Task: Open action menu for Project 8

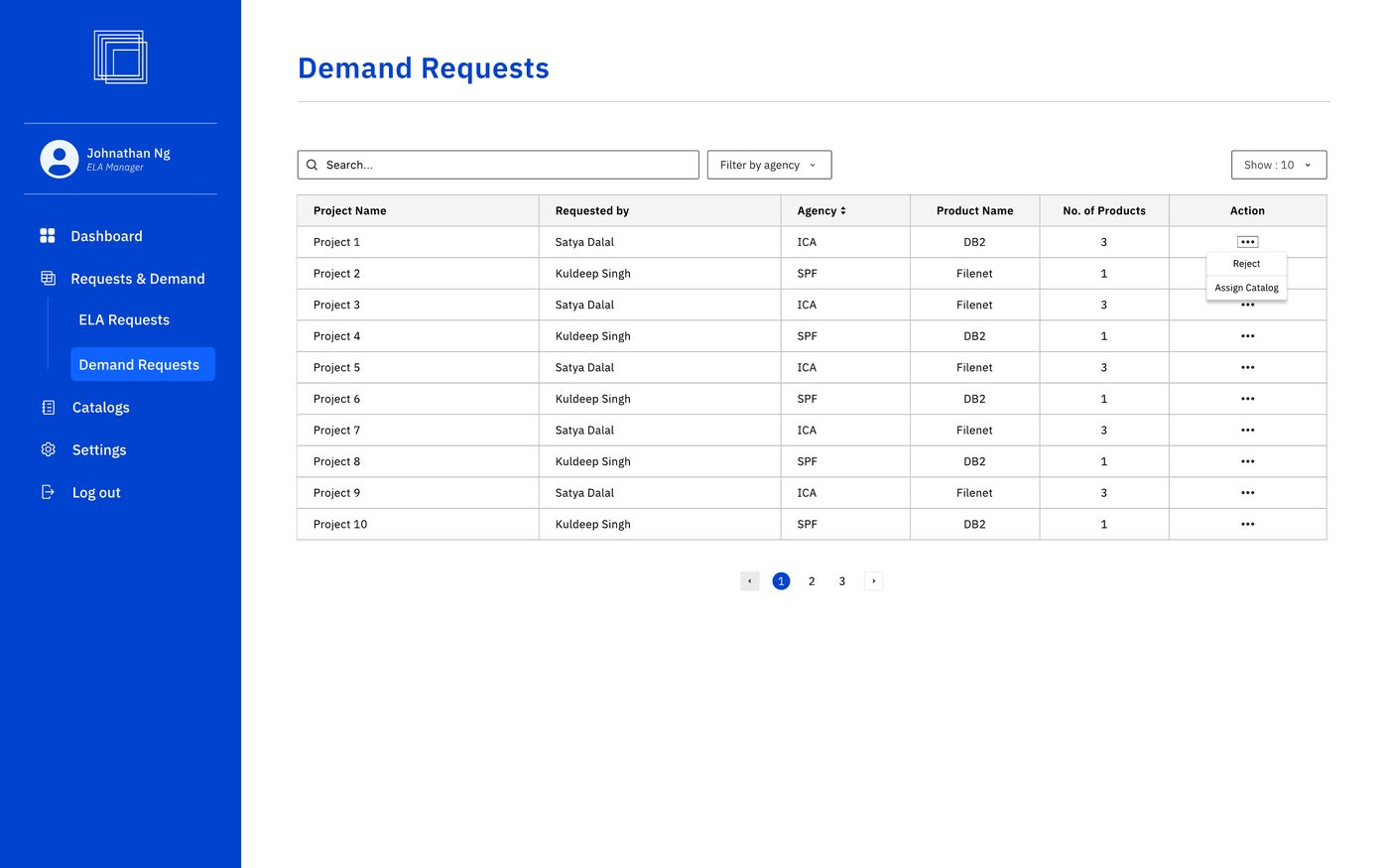Action: click(1247, 462)
